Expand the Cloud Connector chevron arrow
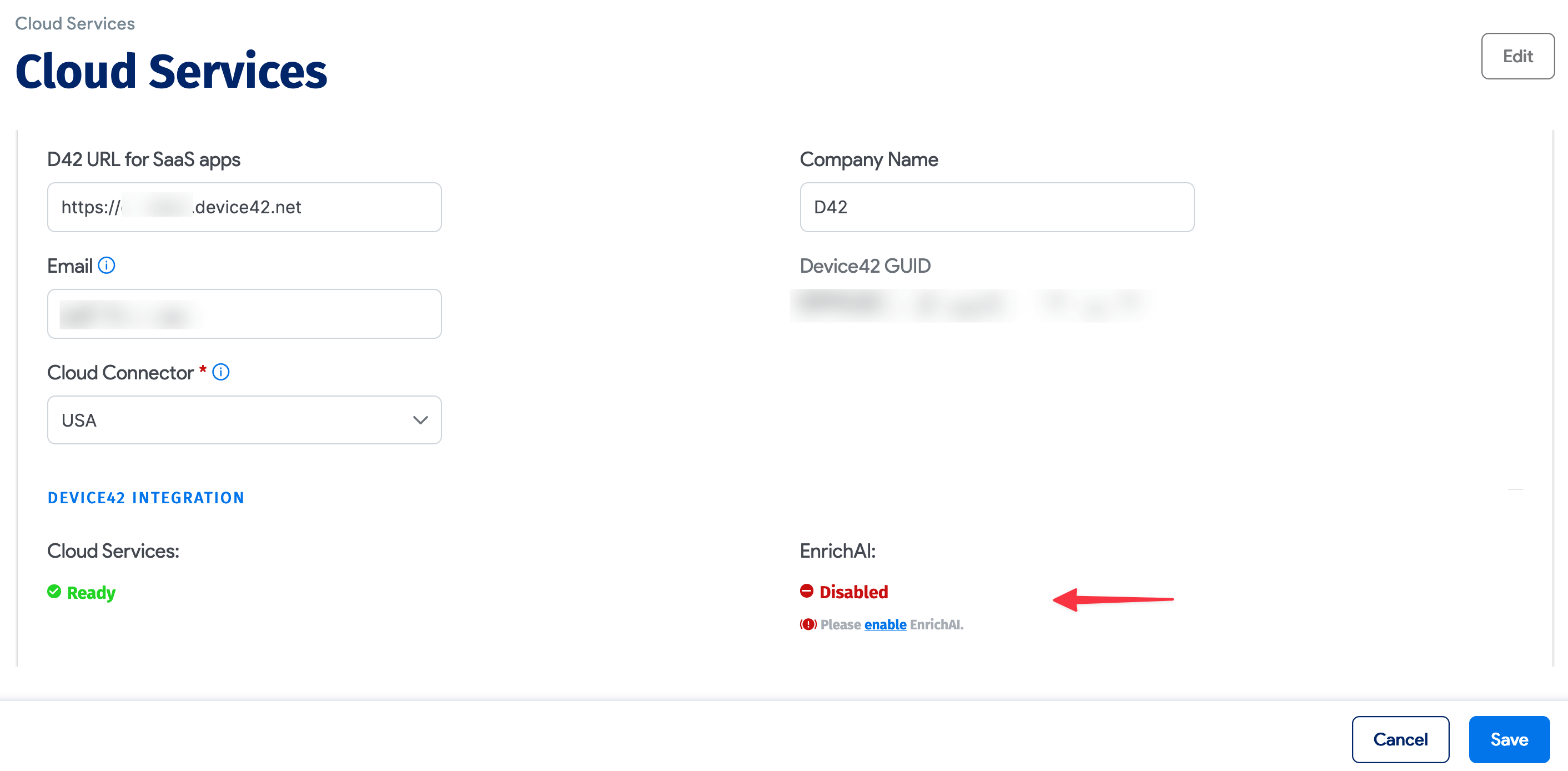1568x771 pixels. tap(420, 420)
